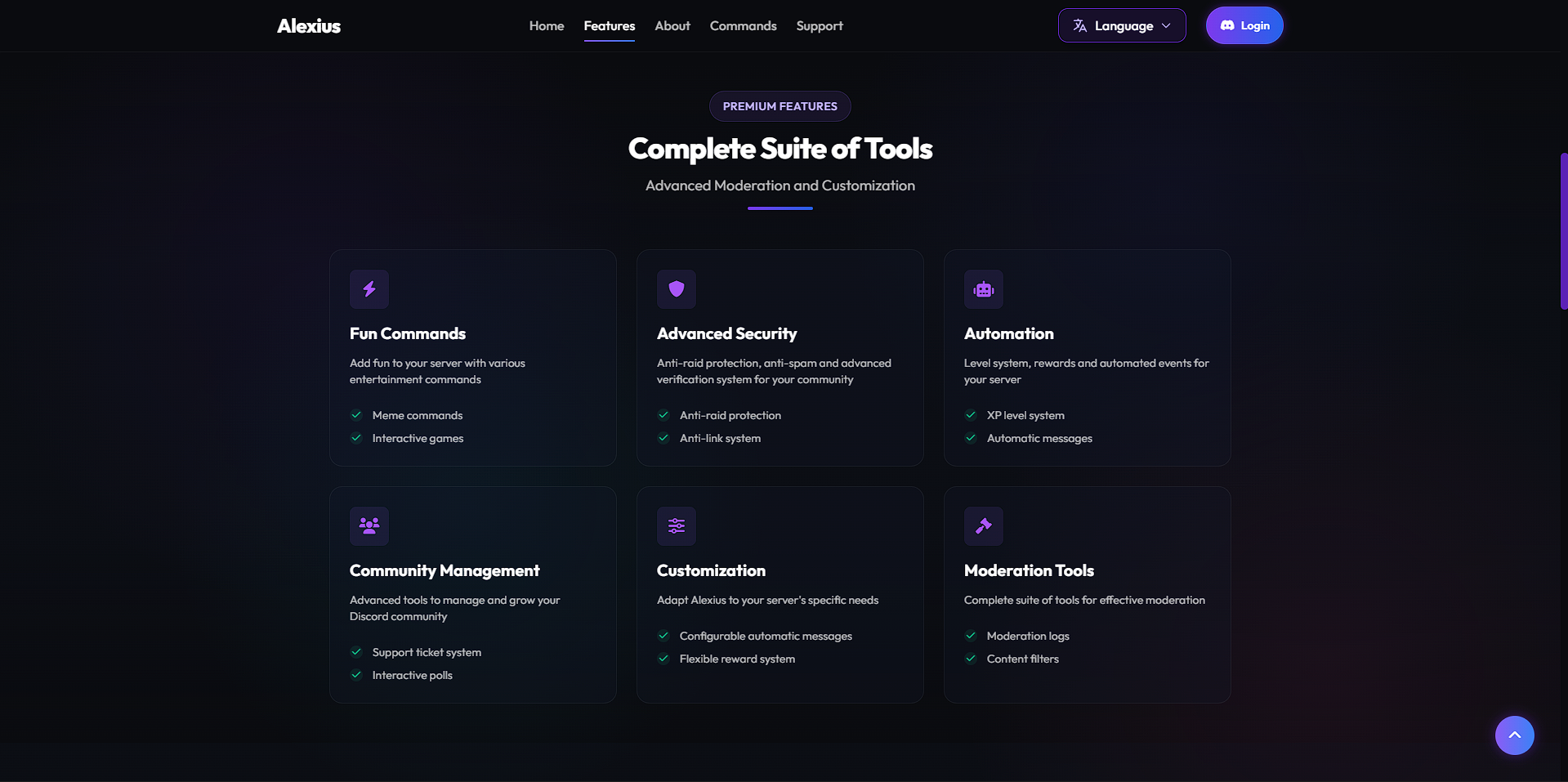This screenshot has width=1568, height=782.
Task: Click the gavel icon on Moderation Tools card
Action: [x=983, y=526]
